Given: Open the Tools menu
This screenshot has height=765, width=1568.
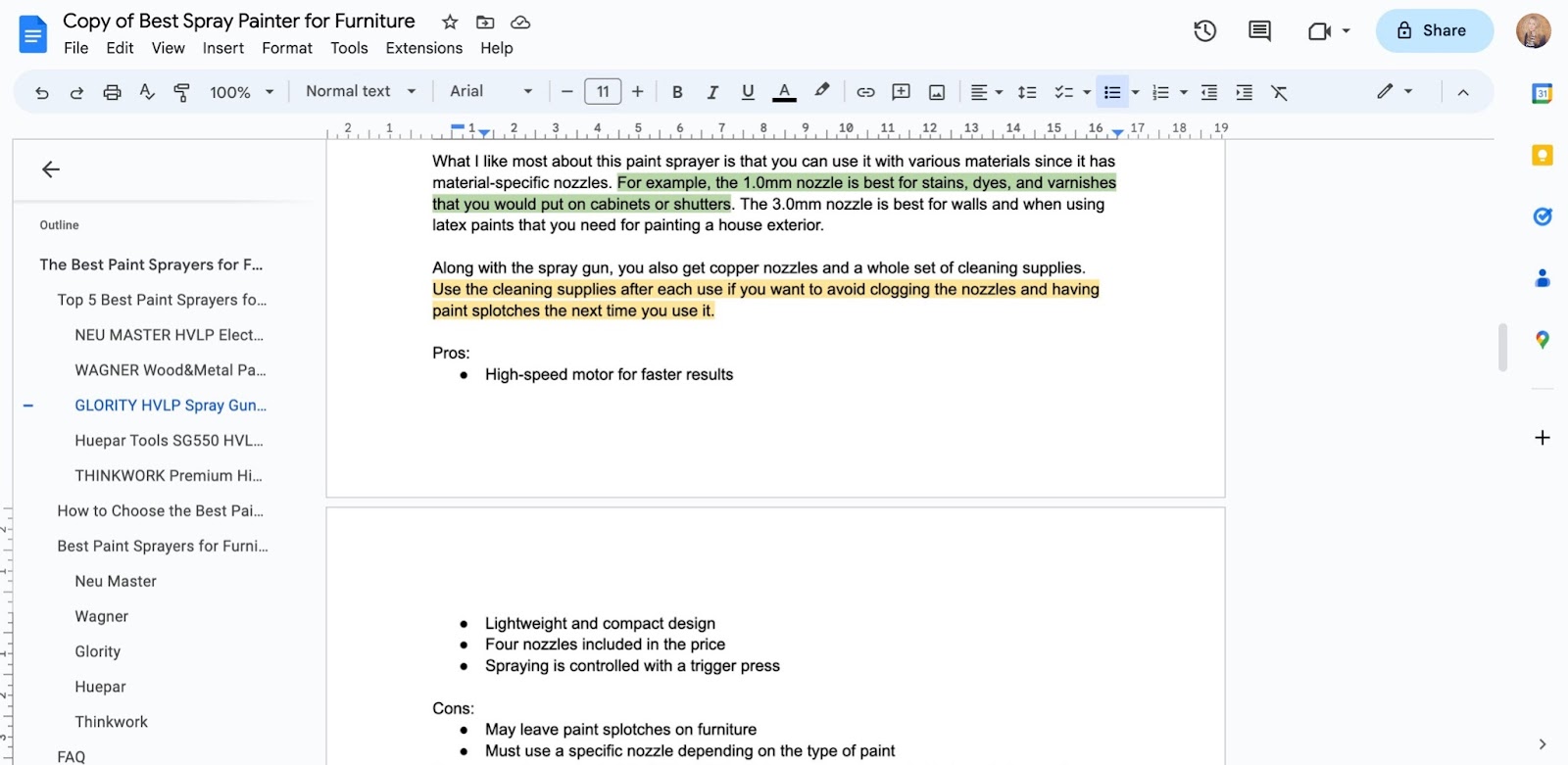Looking at the screenshot, I should click(349, 48).
